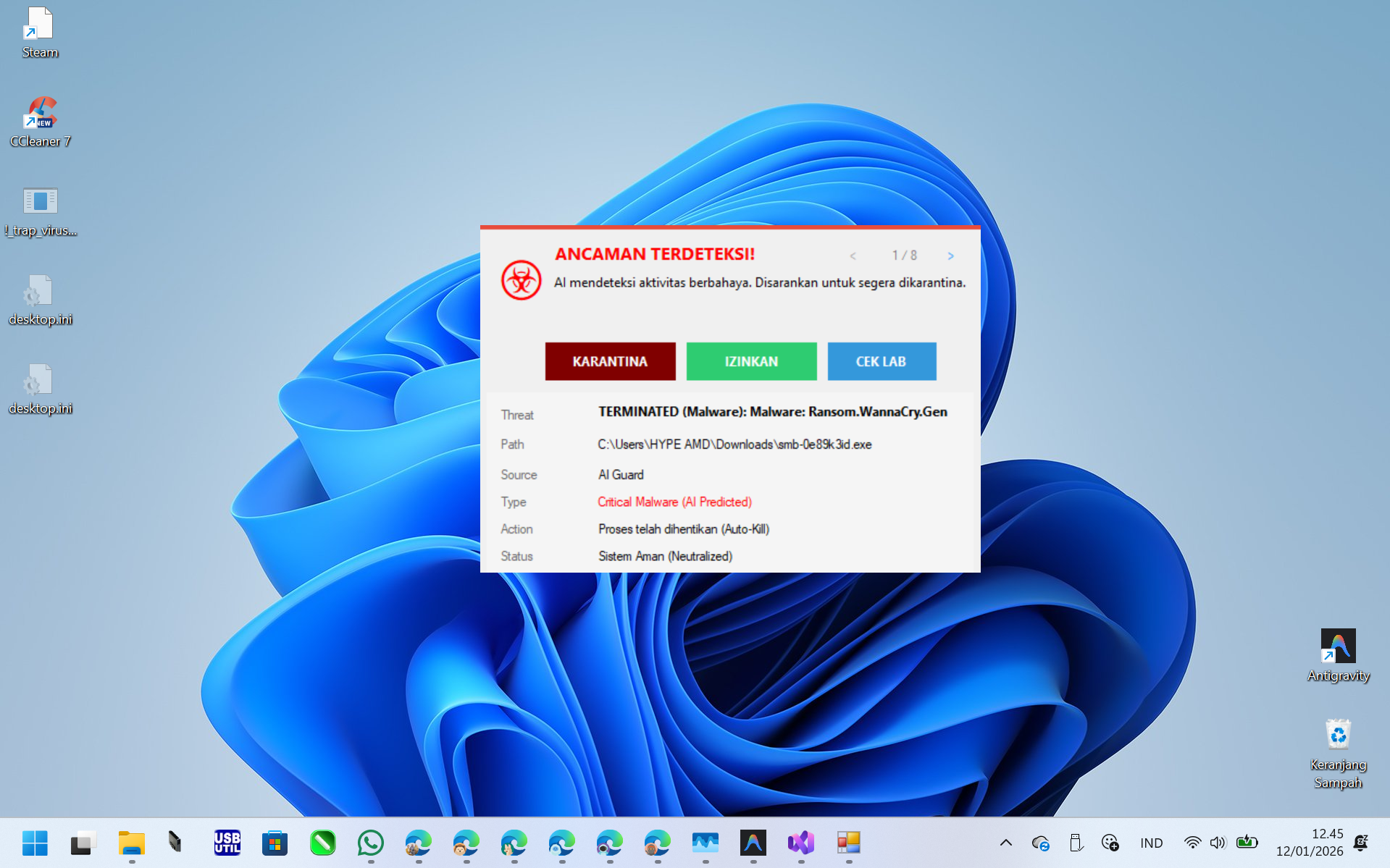Image resolution: width=1390 pixels, height=868 pixels.
Task: Open File Explorer from taskbar
Action: (x=132, y=843)
